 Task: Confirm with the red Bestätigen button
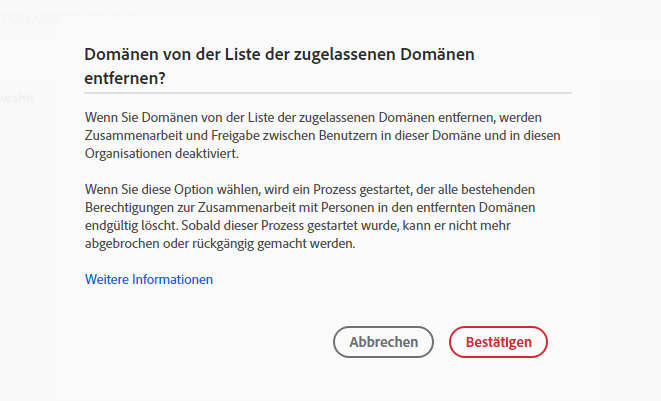coord(498,342)
